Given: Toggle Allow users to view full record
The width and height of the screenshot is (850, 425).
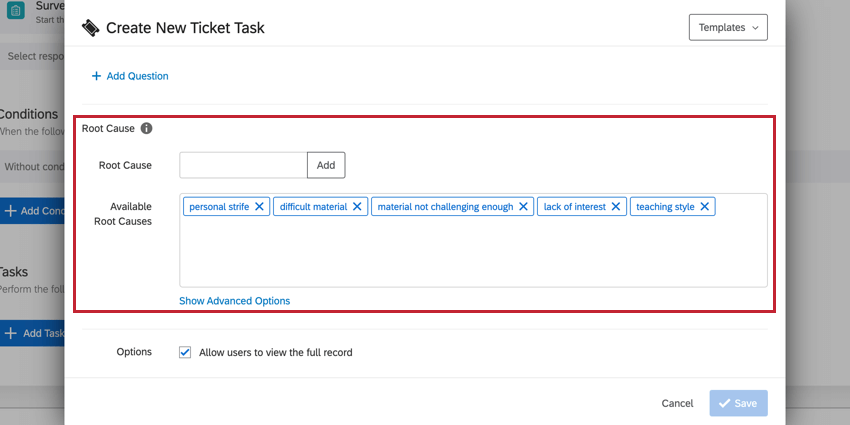Looking at the screenshot, I should 184,352.
